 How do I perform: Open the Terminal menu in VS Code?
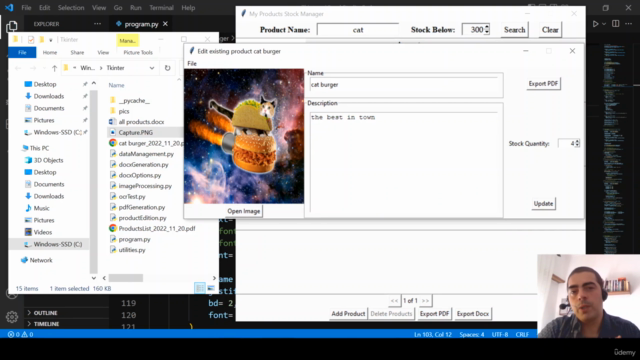tap(161, 8)
